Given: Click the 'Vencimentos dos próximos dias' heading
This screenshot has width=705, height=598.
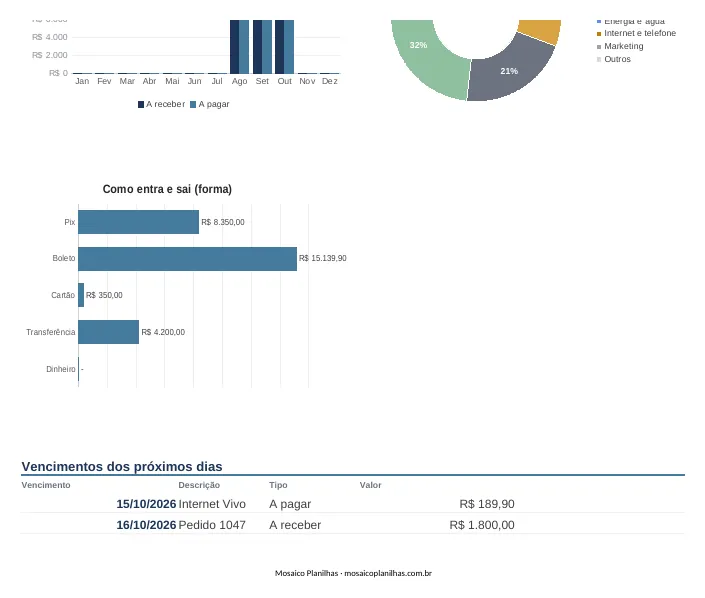Looking at the screenshot, I should (x=122, y=466).
